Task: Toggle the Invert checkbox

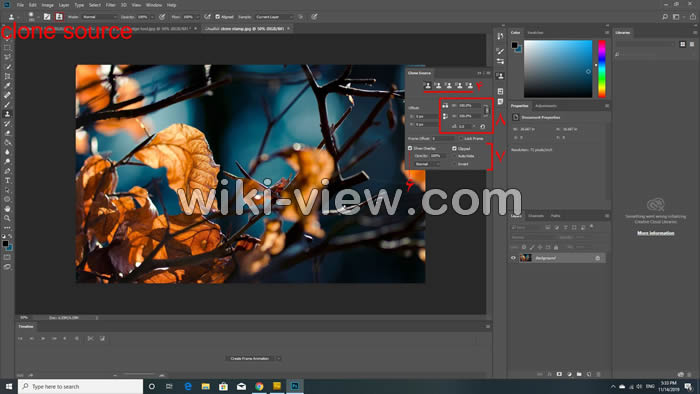Action: [454, 164]
